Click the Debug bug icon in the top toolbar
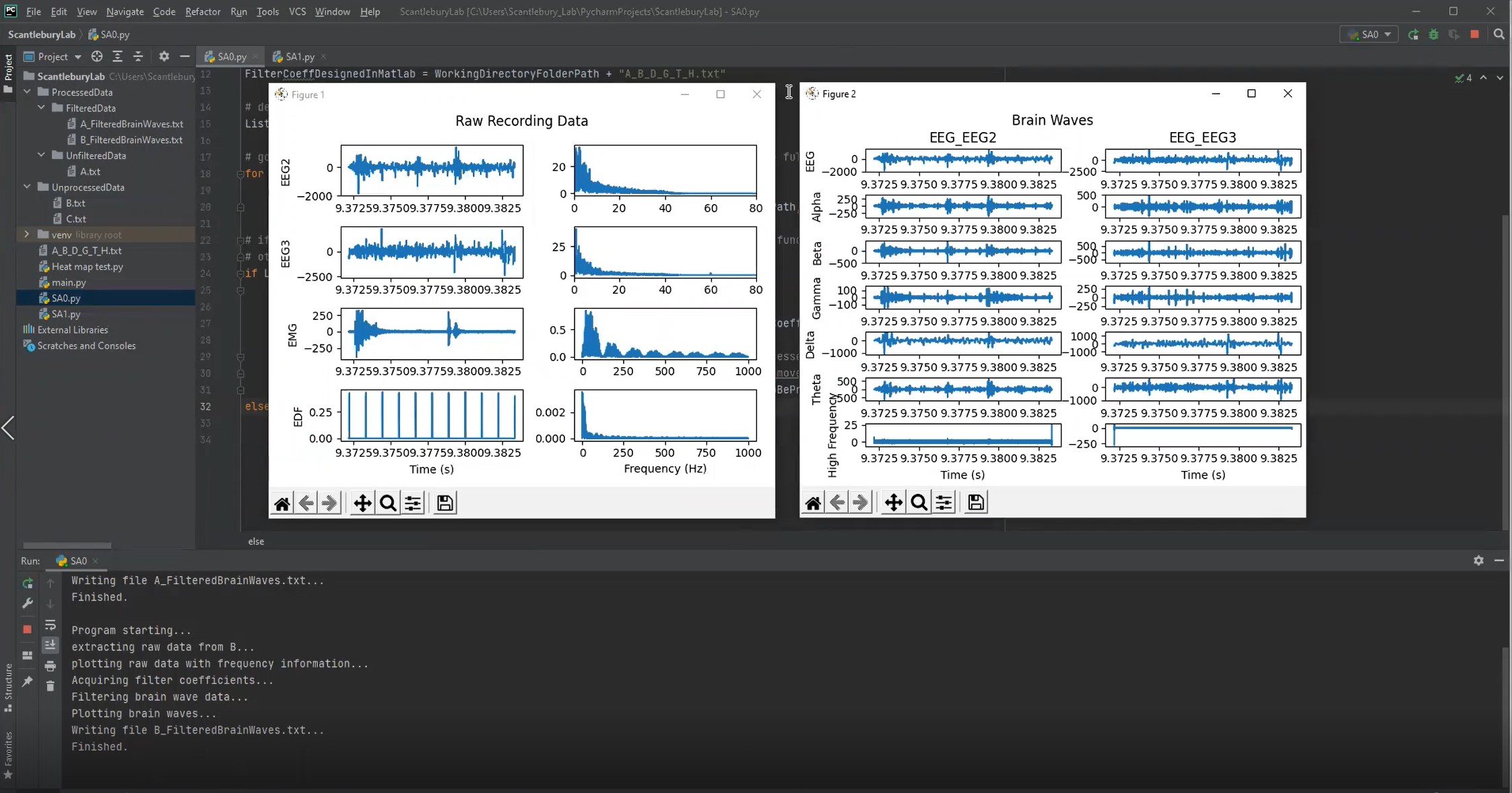1512x793 pixels. click(x=1433, y=34)
